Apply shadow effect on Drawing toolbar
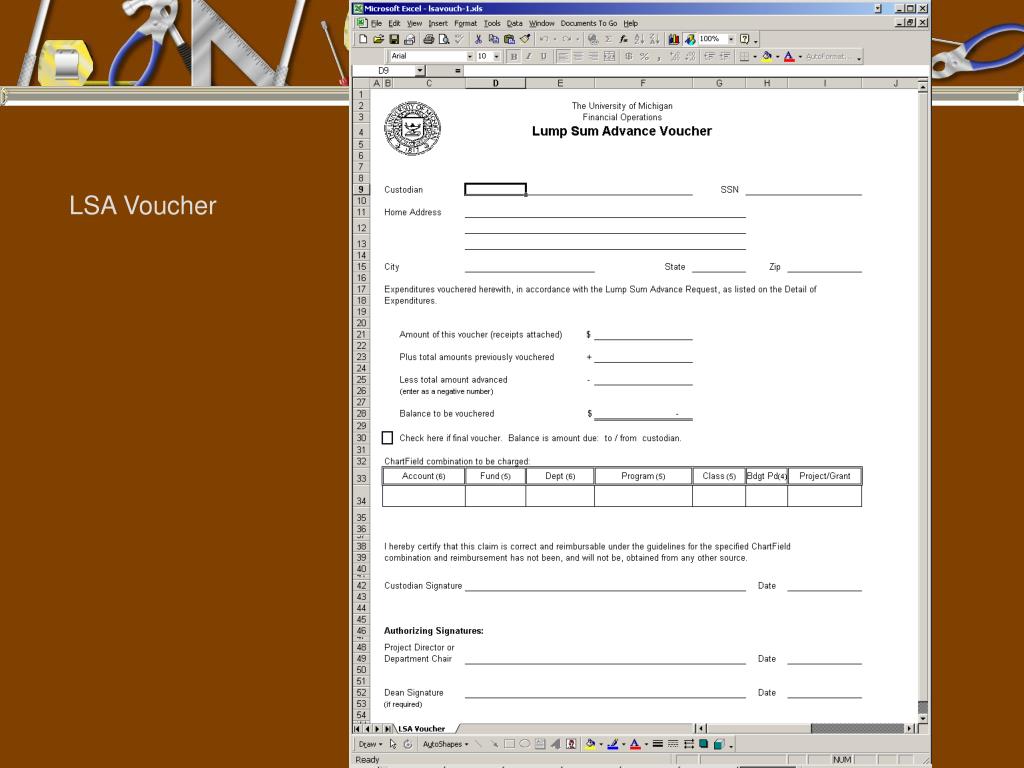The width and height of the screenshot is (1024, 768). (x=703, y=744)
